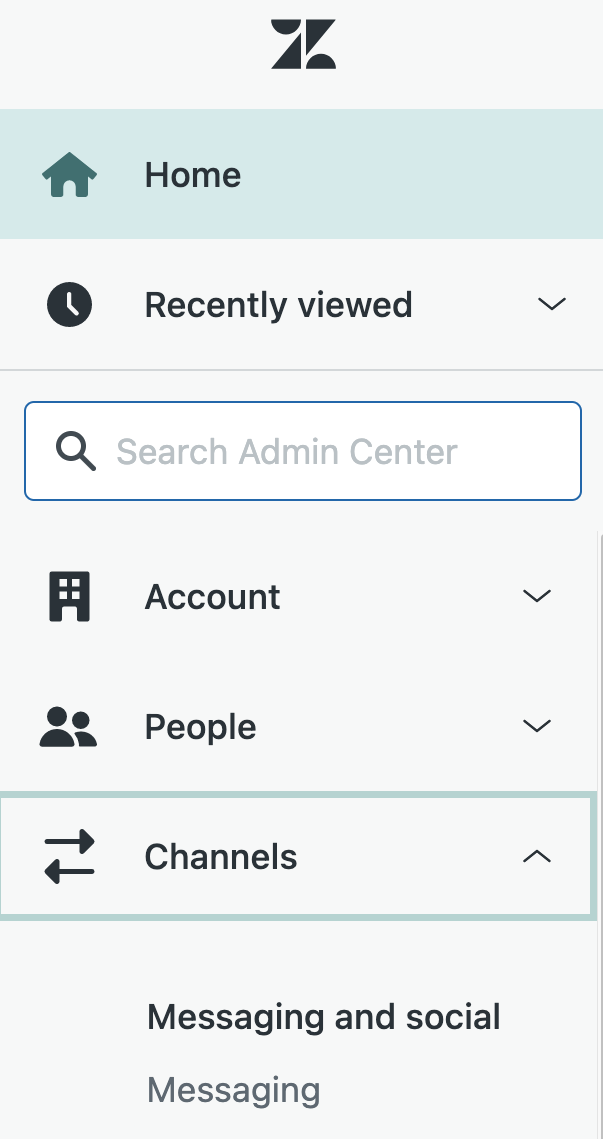
Task: Click the People group icon
Action: pos(69,727)
